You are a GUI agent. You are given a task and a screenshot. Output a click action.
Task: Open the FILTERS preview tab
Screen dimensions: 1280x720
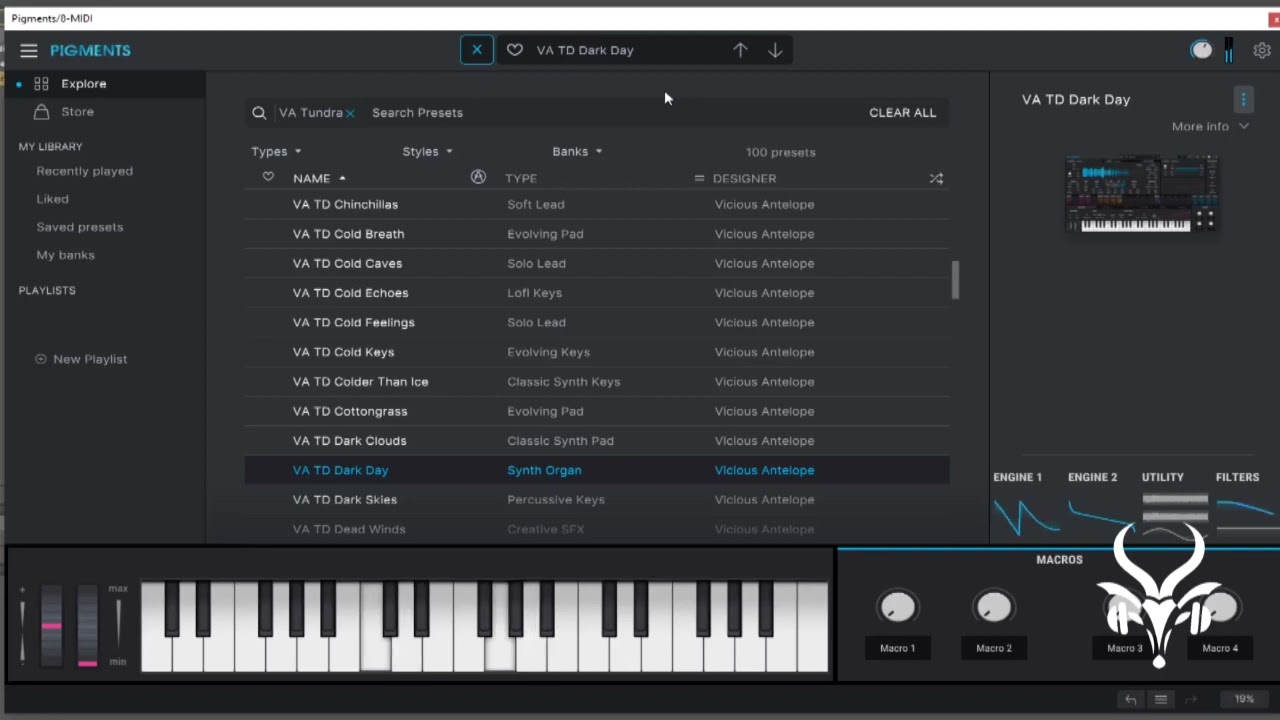point(1237,478)
